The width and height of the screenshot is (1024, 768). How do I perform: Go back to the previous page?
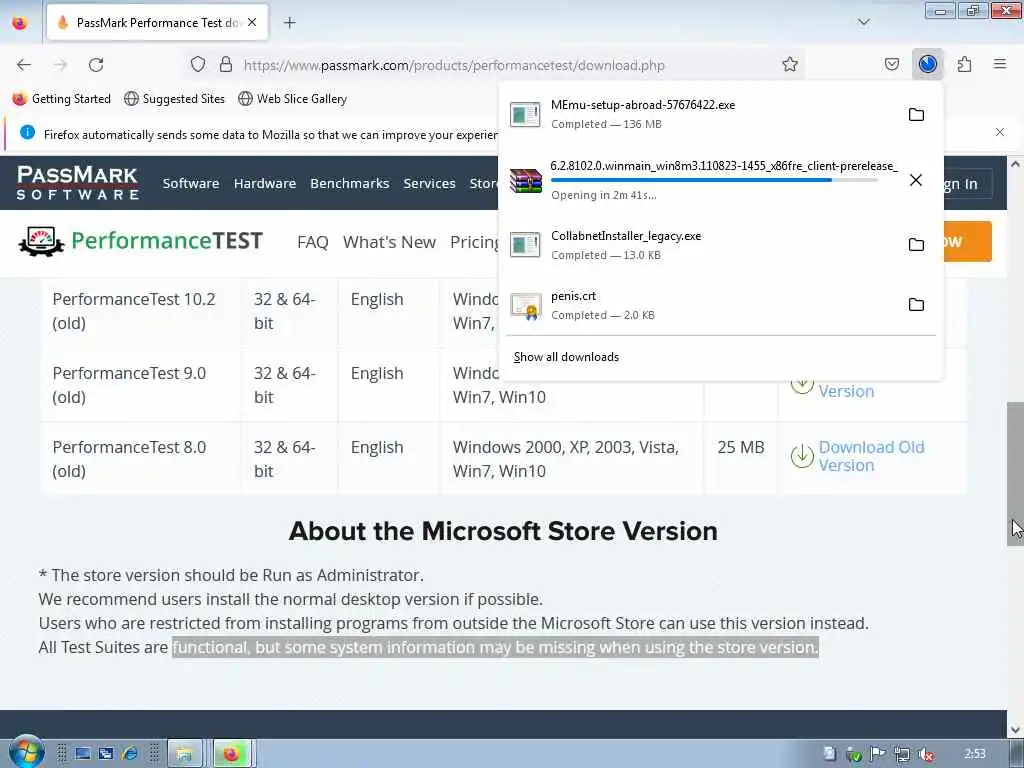pos(24,65)
